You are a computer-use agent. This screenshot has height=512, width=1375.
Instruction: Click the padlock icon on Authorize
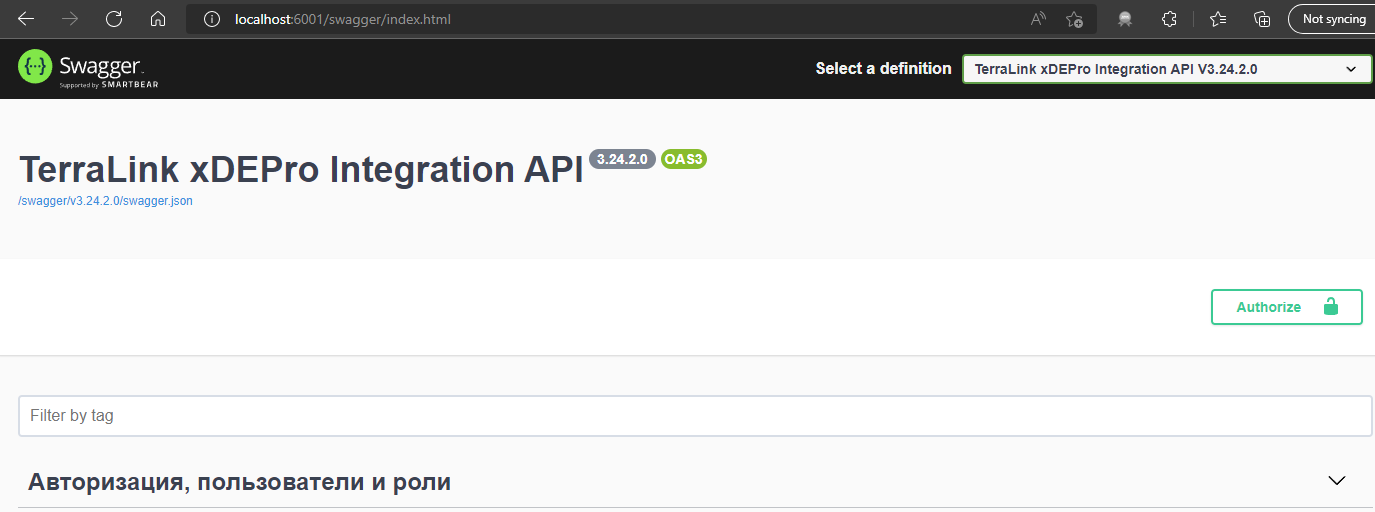click(x=1330, y=306)
